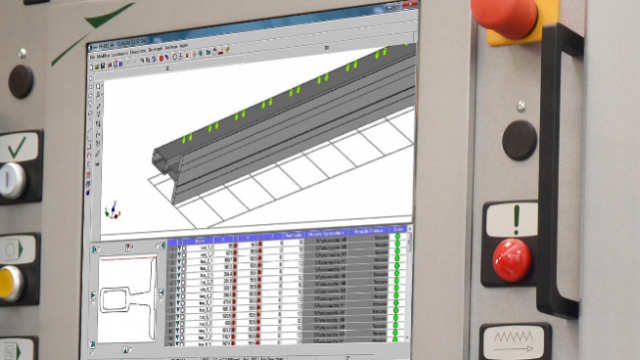Click the yellow check pencil toolbar icon

coord(227,50)
